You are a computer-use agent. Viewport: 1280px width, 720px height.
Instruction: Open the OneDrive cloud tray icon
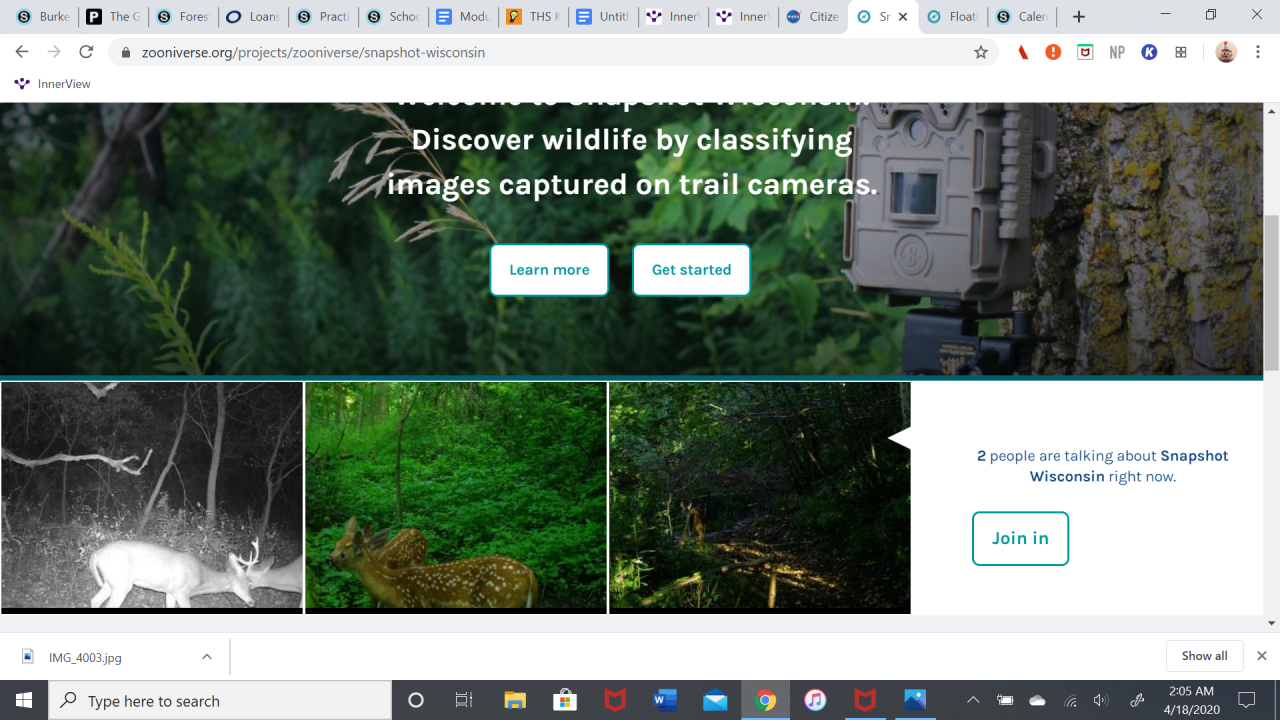point(1038,700)
